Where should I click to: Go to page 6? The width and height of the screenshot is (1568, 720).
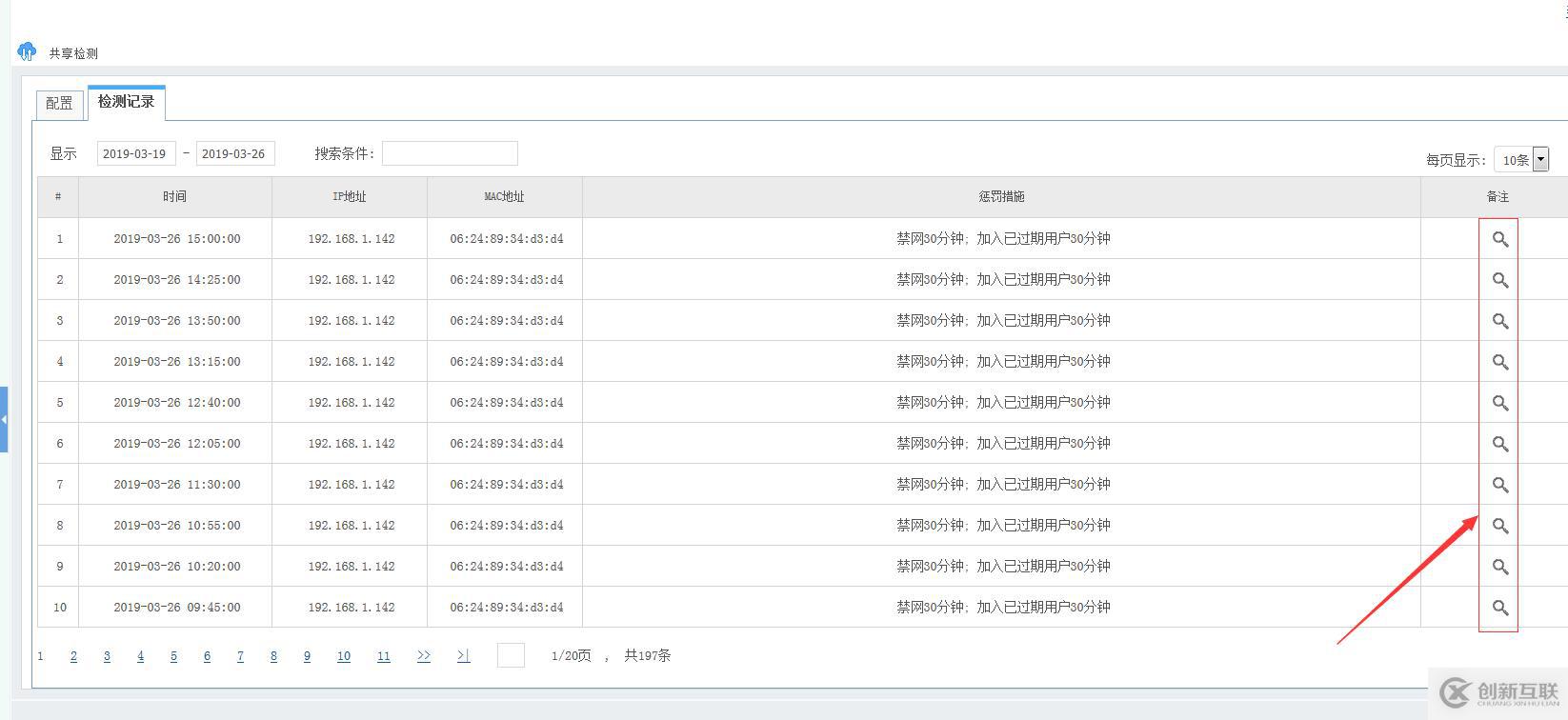pos(207,656)
